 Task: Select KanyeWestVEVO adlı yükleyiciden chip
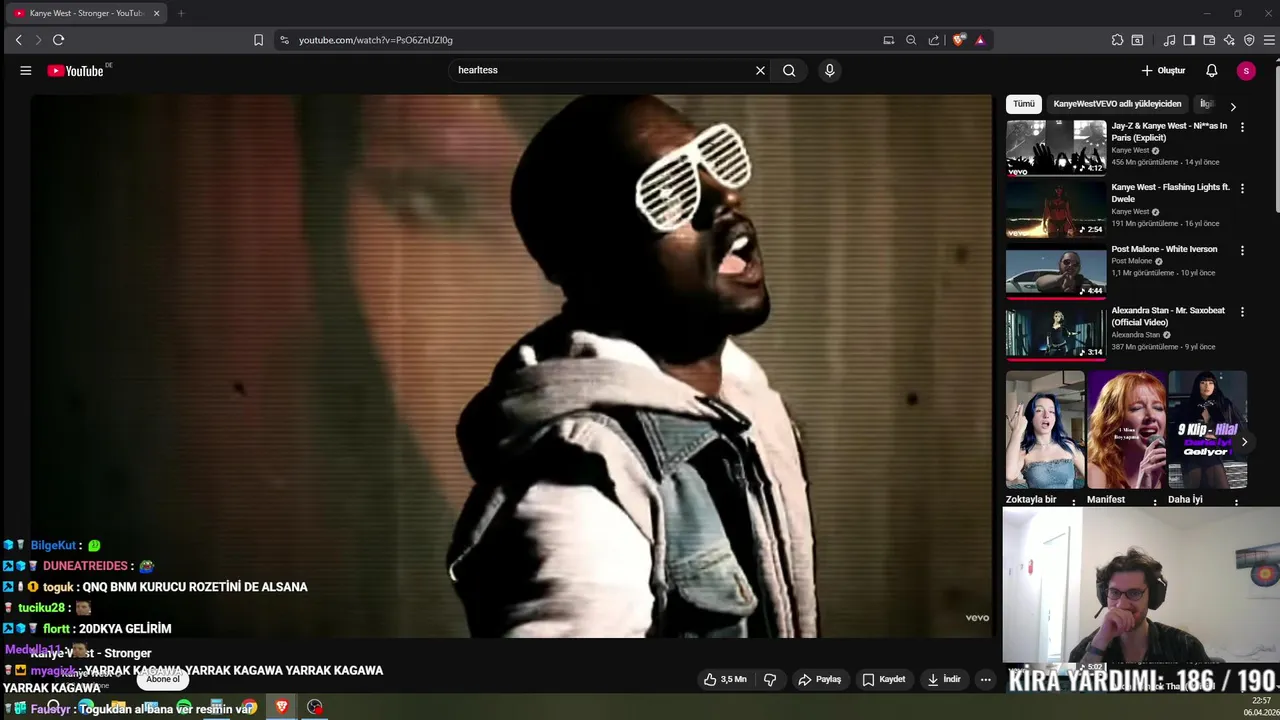tap(1117, 104)
